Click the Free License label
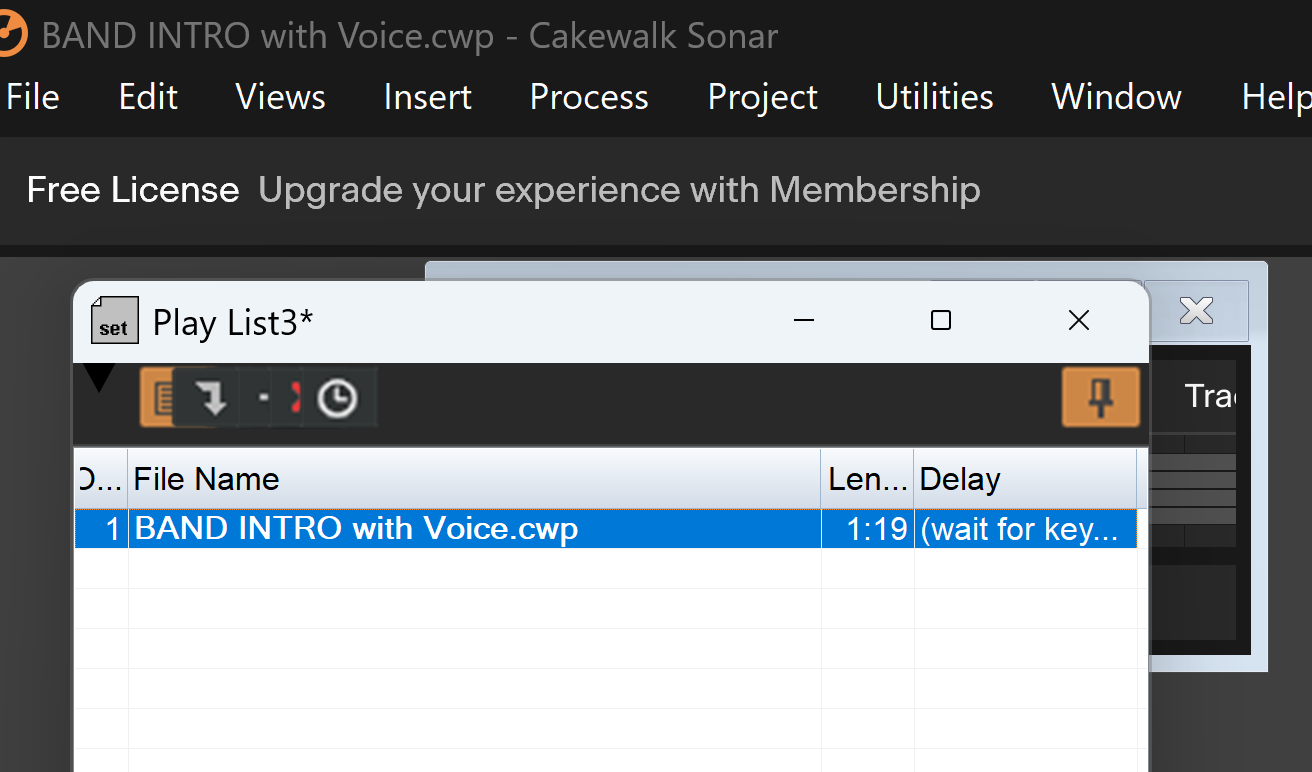 point(133,190)
